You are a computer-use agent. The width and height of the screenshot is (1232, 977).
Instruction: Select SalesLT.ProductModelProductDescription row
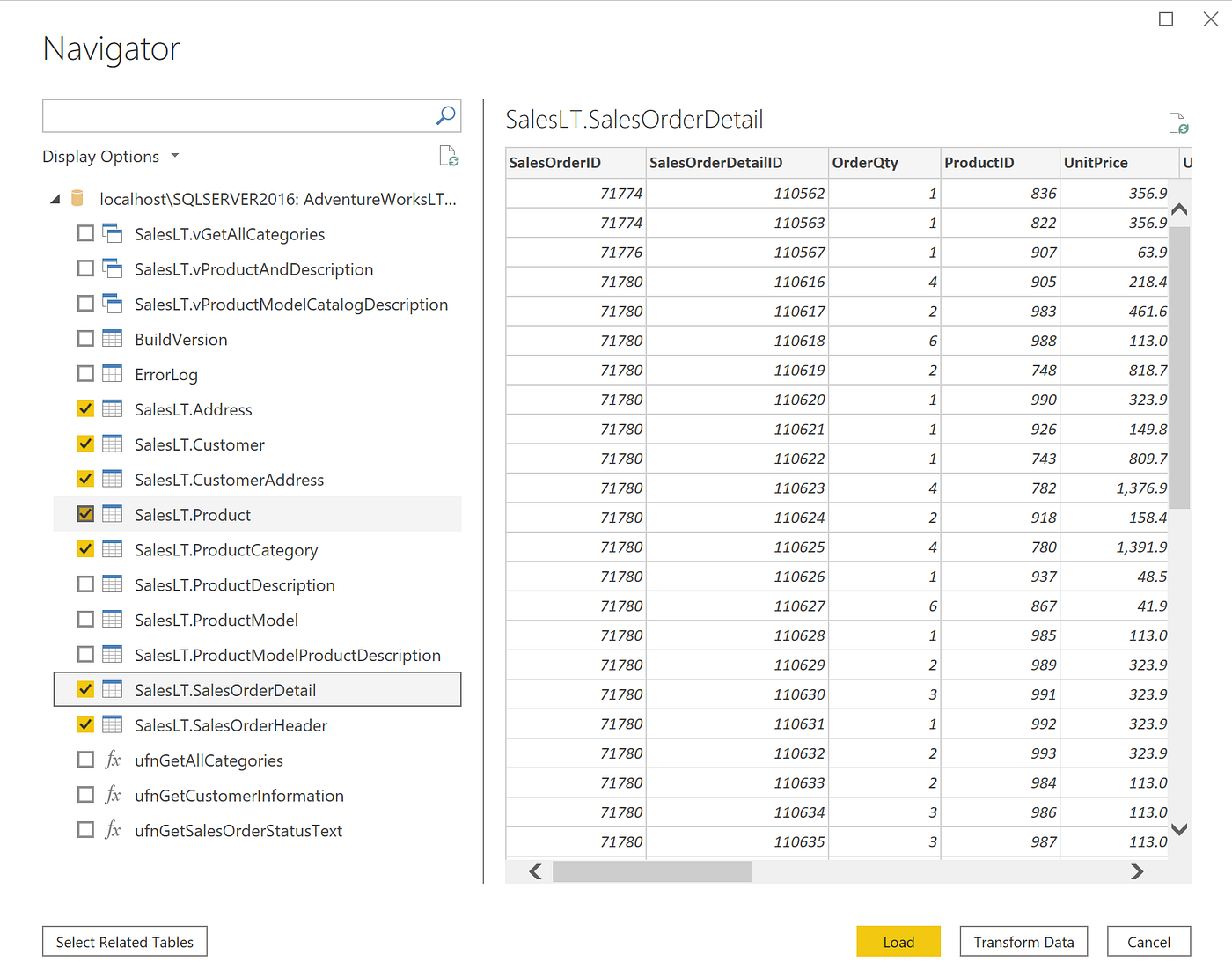(x=257, y=655)
